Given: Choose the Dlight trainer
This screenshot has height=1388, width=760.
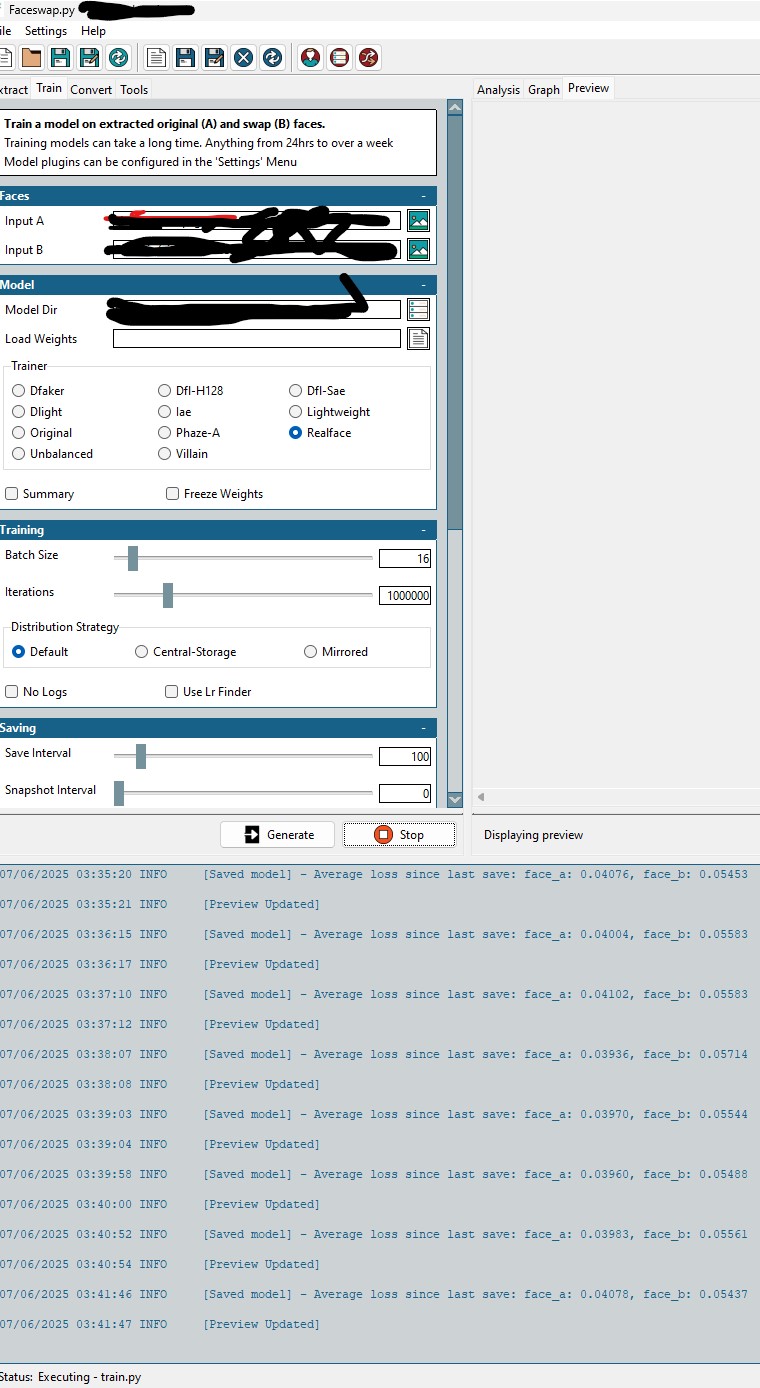Looking at the screenshot, I should (37, 412).
